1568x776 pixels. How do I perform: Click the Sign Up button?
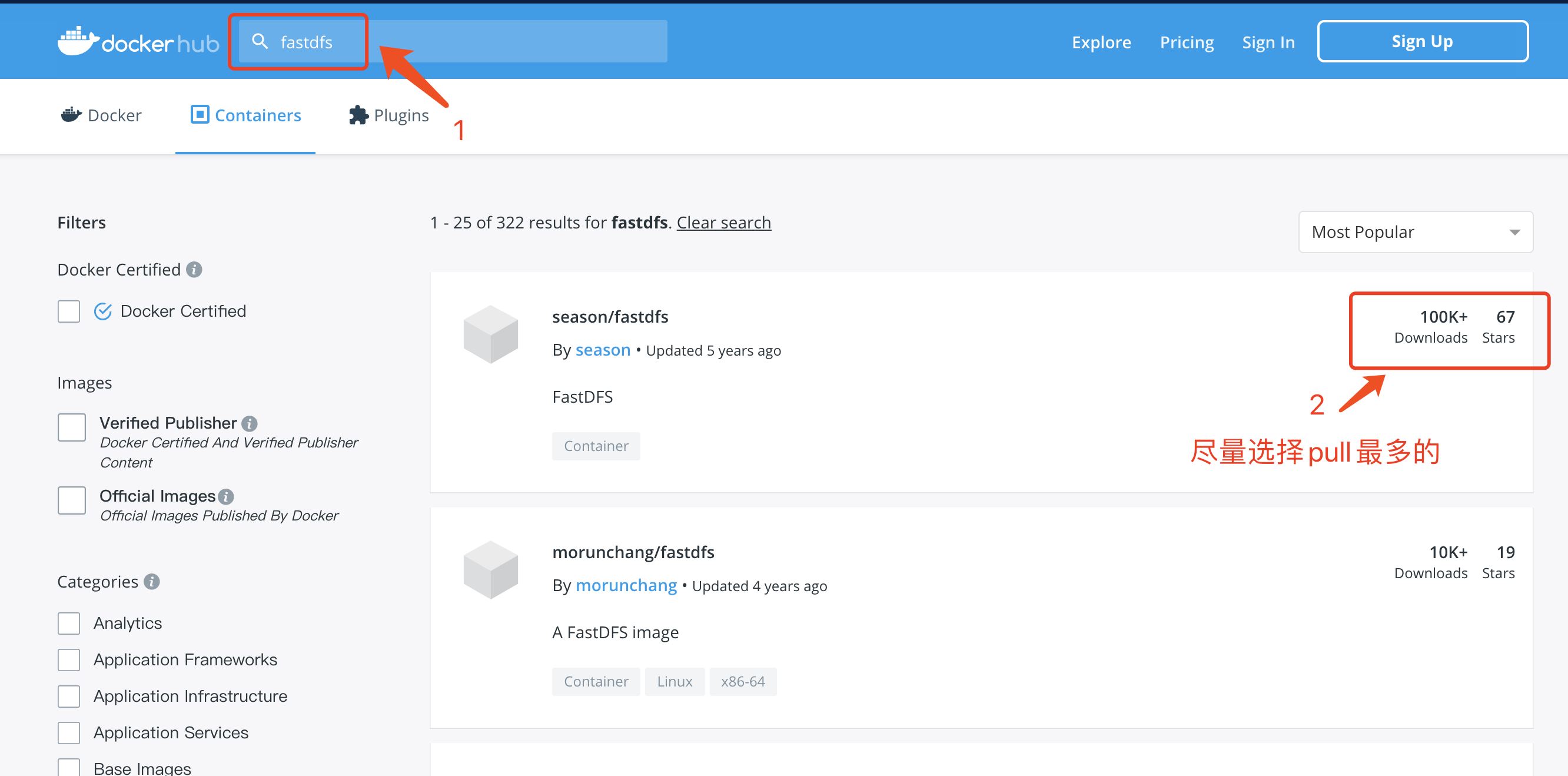click(1422, 41)
